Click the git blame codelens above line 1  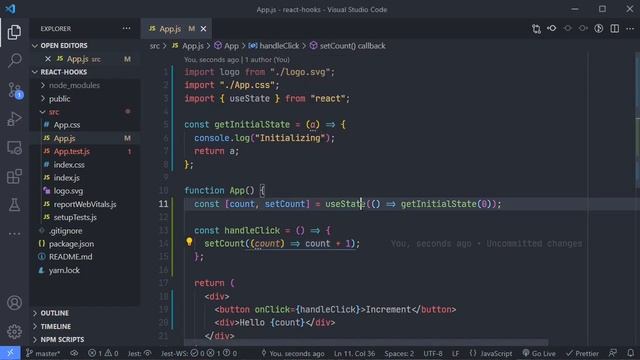[237, 60]
